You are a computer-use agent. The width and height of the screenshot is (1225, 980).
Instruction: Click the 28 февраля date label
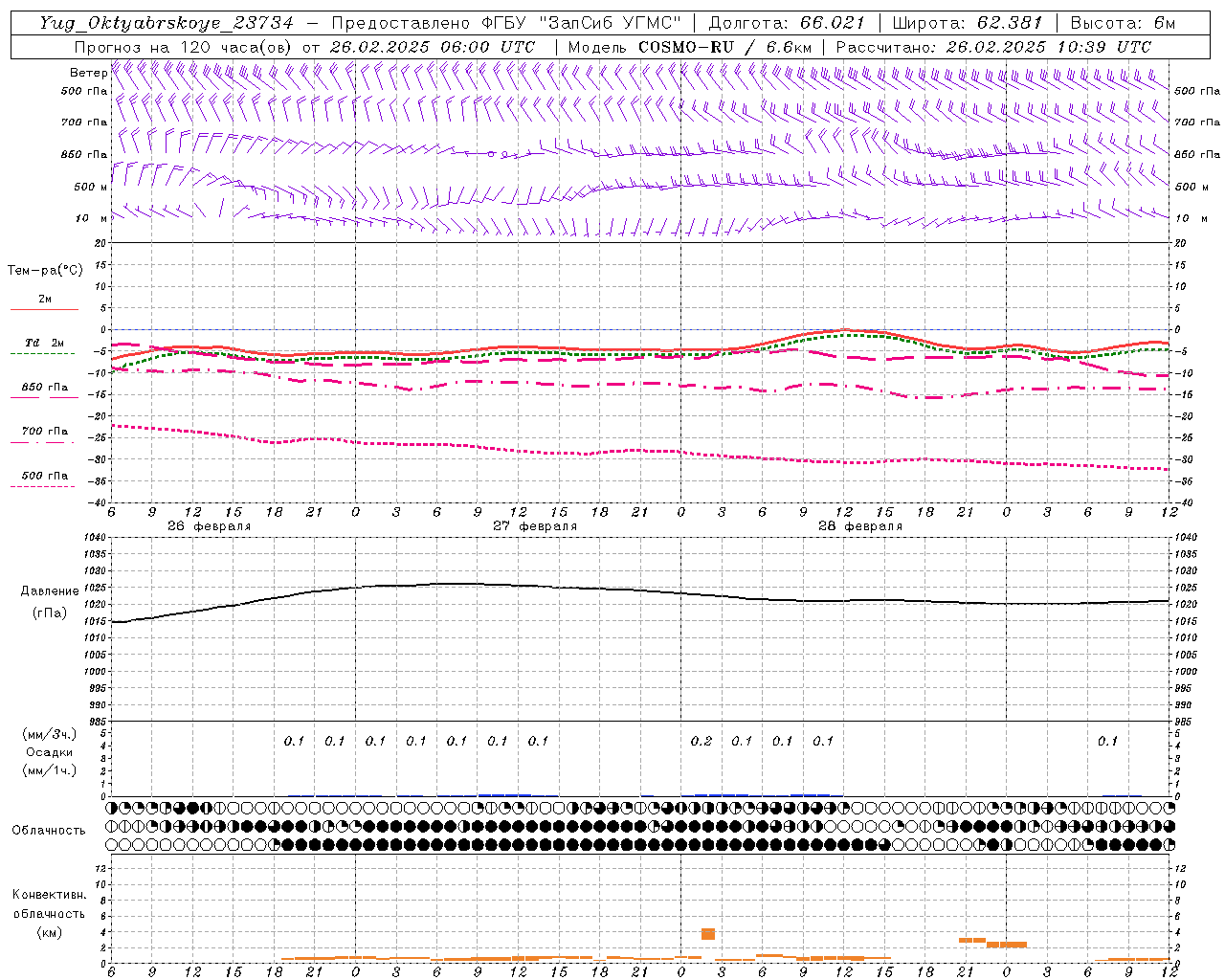point(860,526)
